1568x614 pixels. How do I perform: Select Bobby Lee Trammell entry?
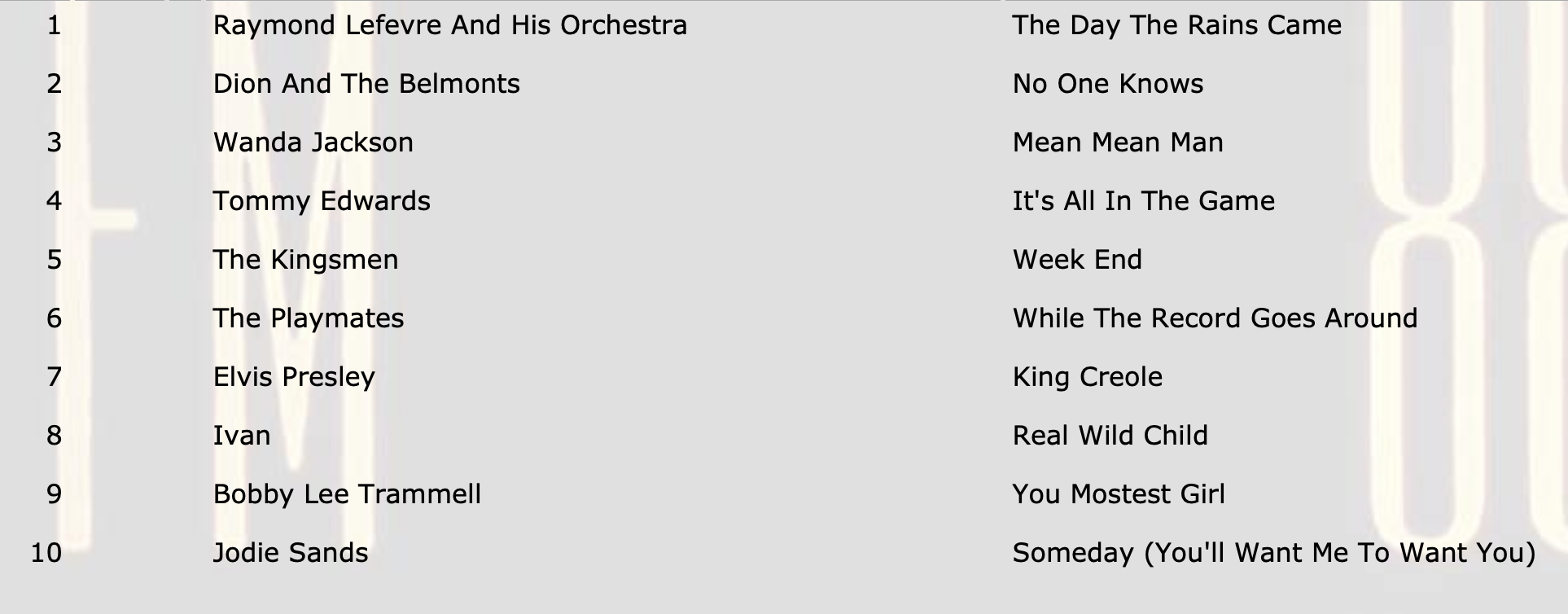pyautogui.click(x=347, y=495)
